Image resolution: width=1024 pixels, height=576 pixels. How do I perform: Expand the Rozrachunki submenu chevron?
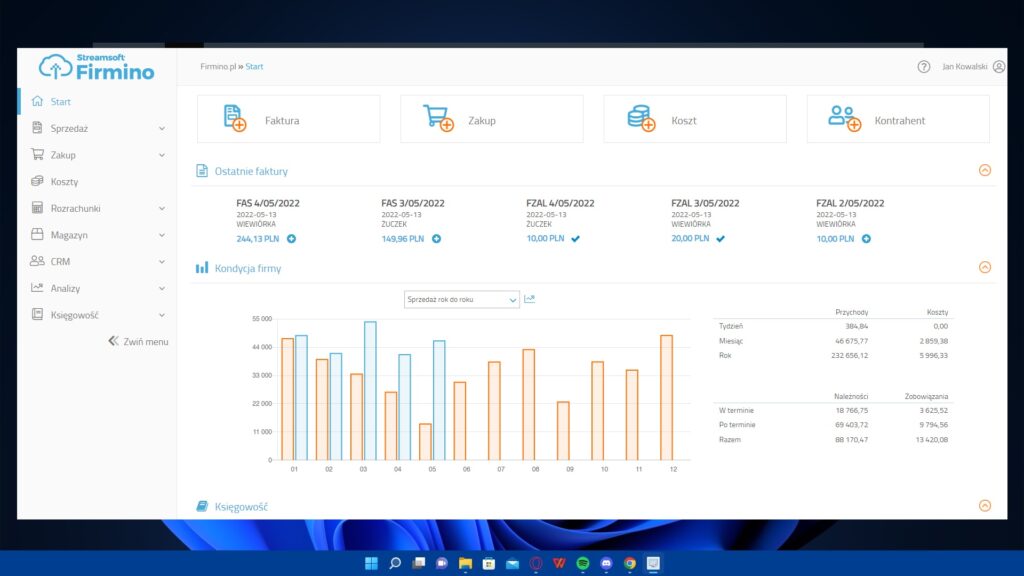click(x=161, y=208)
